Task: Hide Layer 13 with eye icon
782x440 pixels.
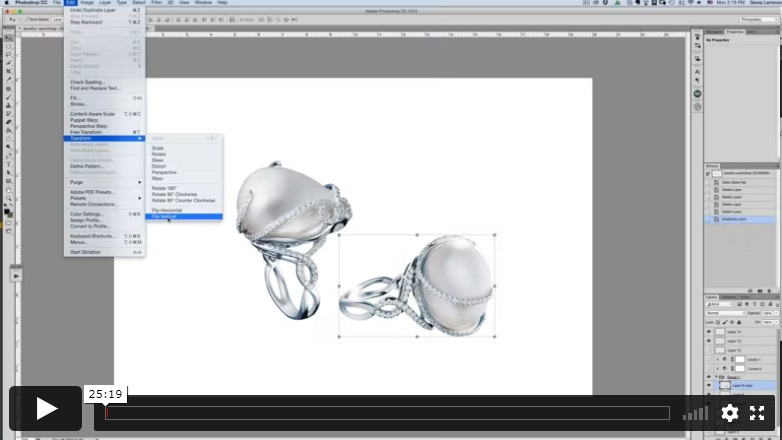Action: (x=709, y=341)
